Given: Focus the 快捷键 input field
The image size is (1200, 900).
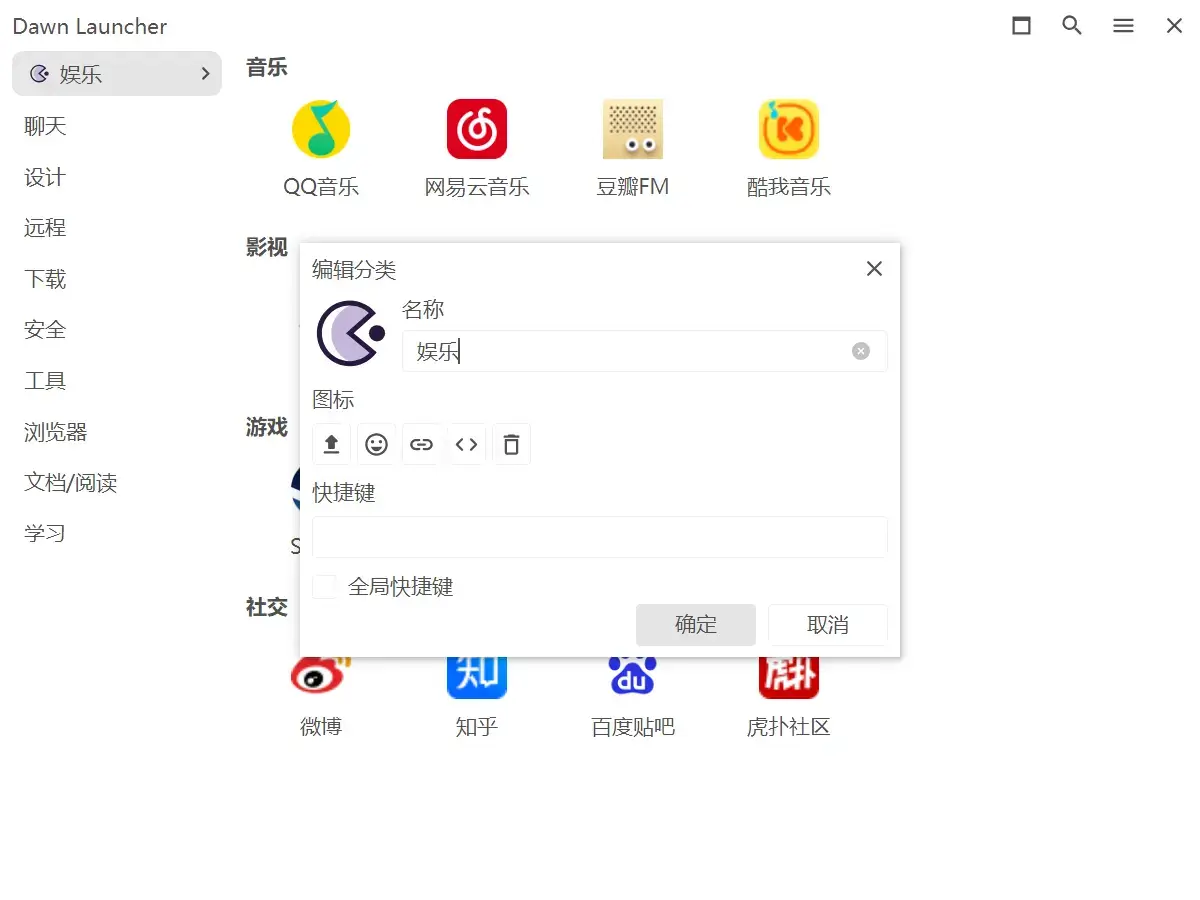Looking at the screenshot, I should pyautogui.click(x=600, y=537).
